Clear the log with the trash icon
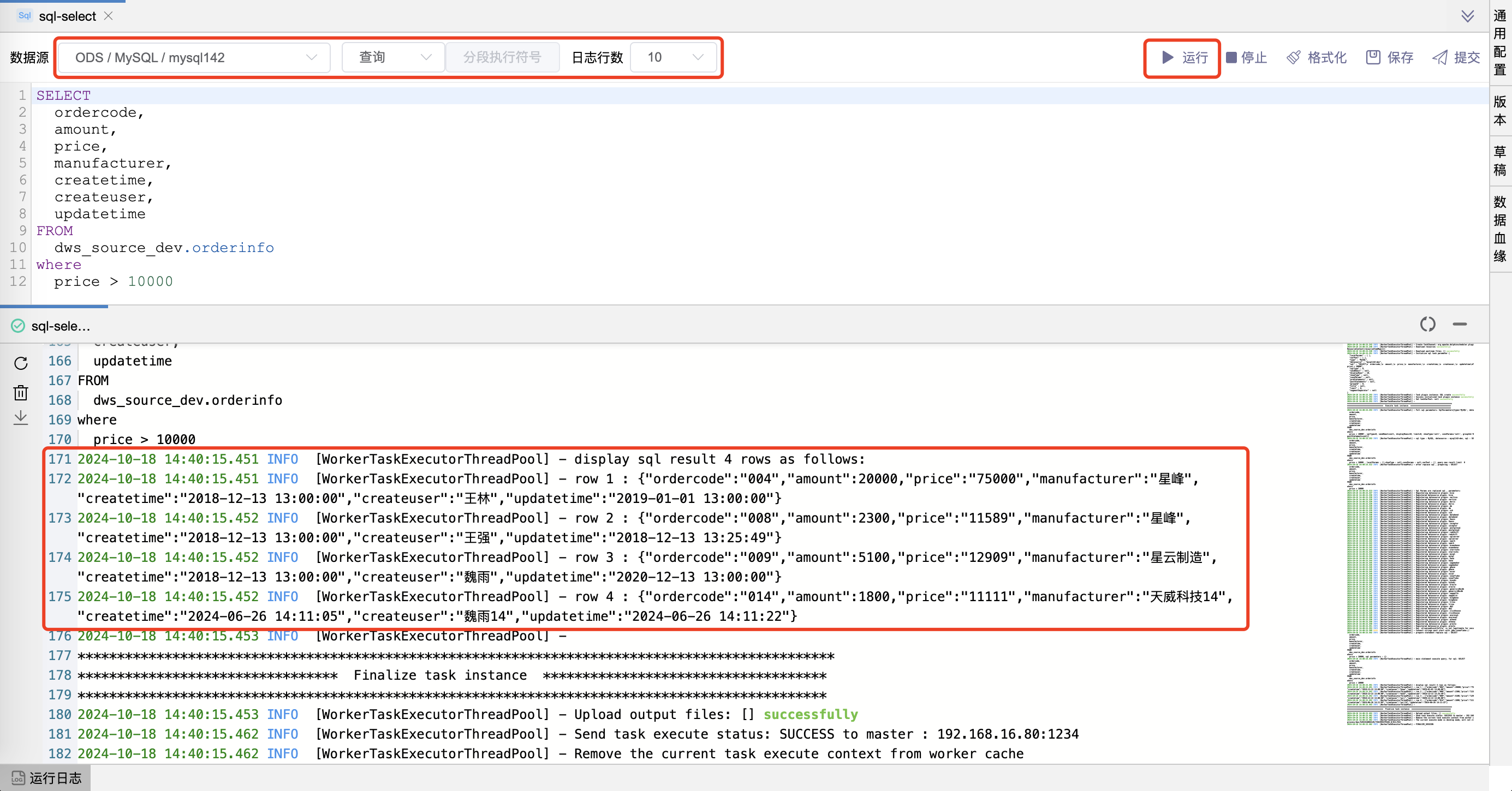This screenshot has height=791, width=1512. tap(21, 392)
